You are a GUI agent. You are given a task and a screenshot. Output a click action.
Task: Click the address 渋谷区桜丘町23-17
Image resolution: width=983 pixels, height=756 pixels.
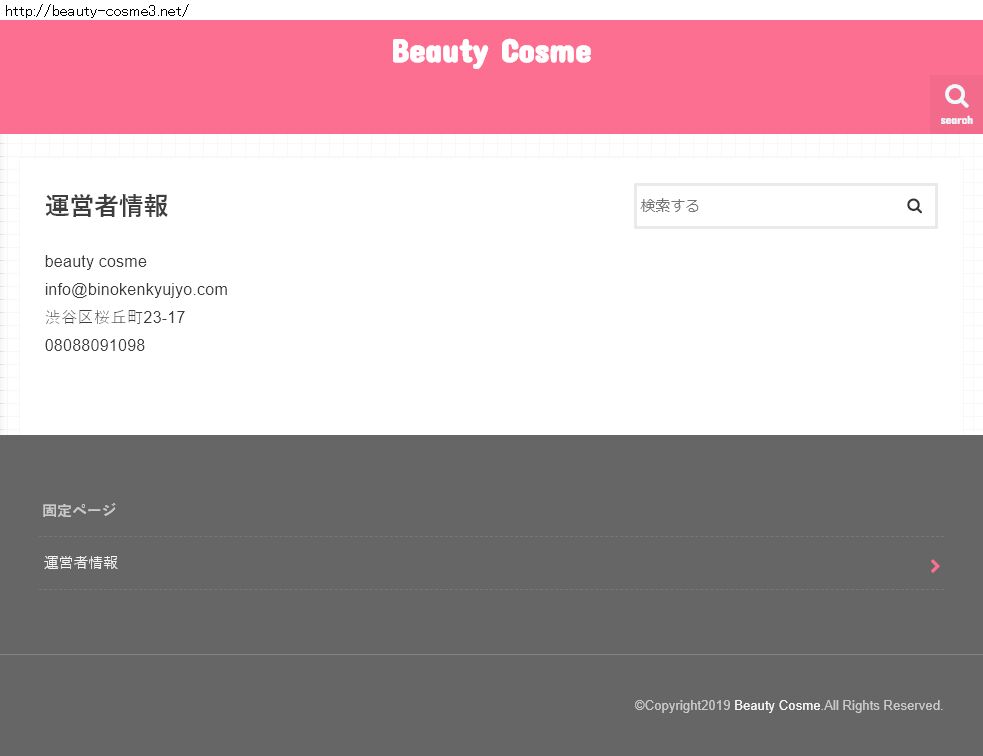(x=115, y=318)
